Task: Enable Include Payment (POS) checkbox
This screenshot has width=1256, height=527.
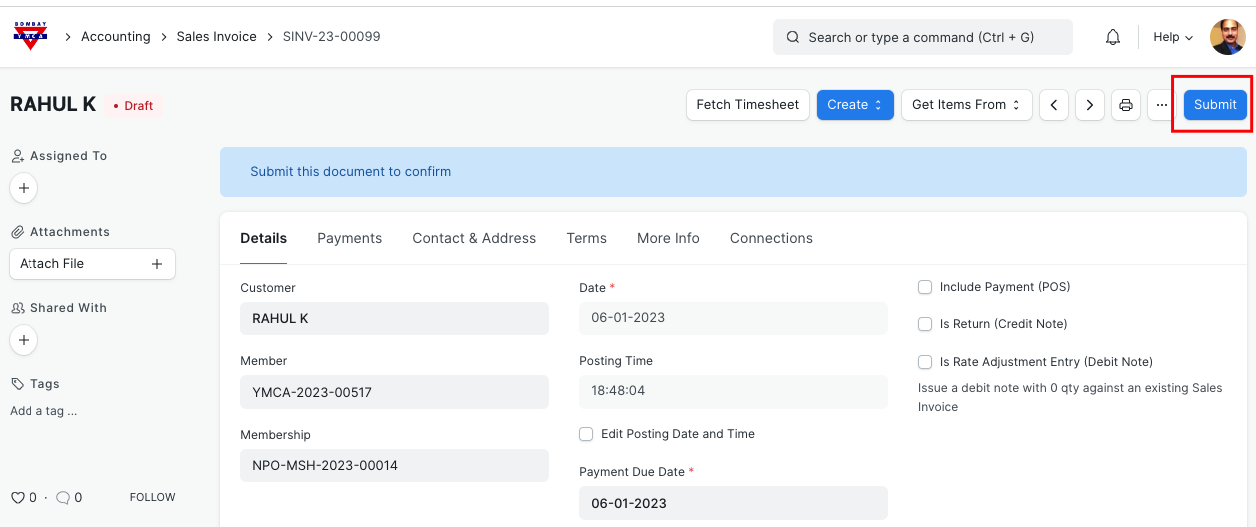Action: tap(925, 287)
